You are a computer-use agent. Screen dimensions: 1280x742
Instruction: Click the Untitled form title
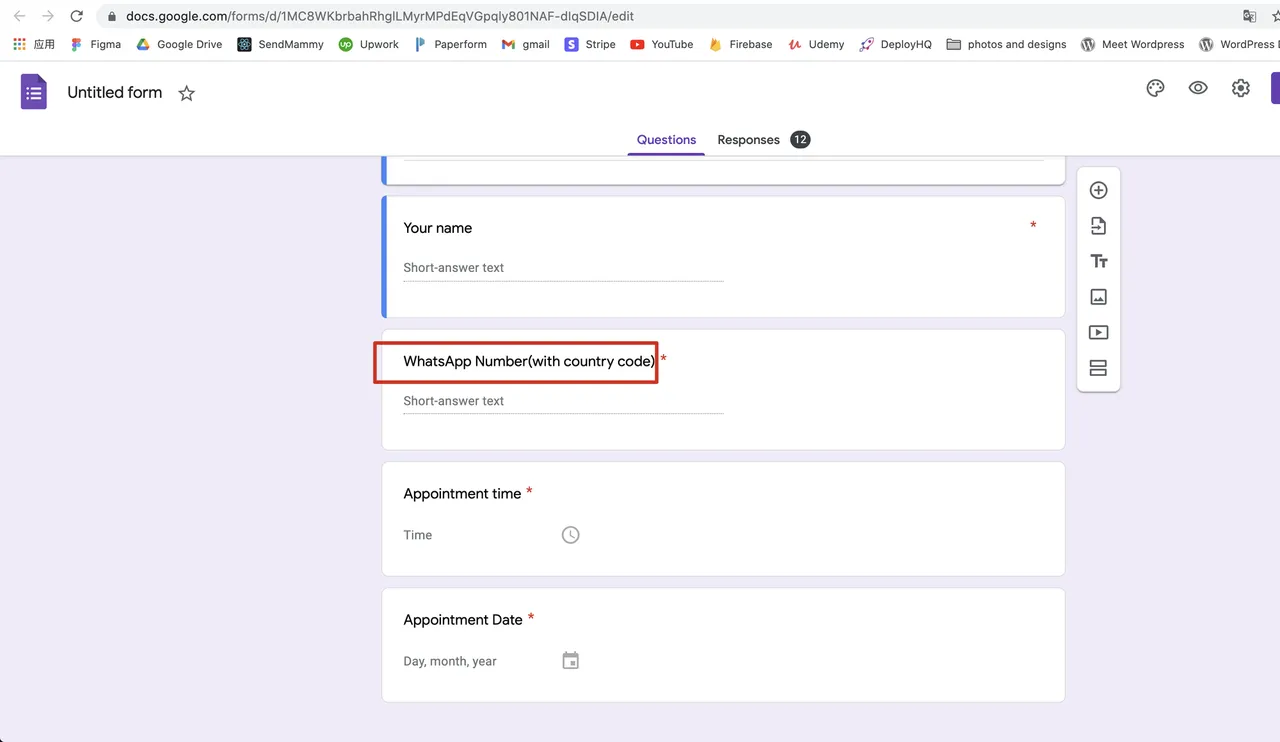(x=114, y=92)
